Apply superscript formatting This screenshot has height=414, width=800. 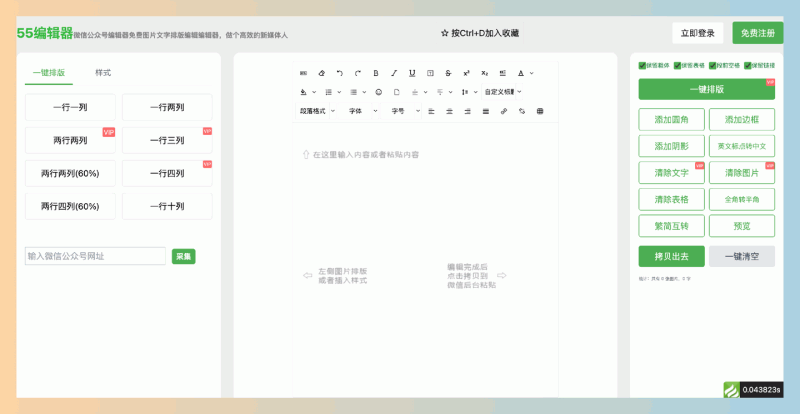pyautogui.click(x=466, y=74)
